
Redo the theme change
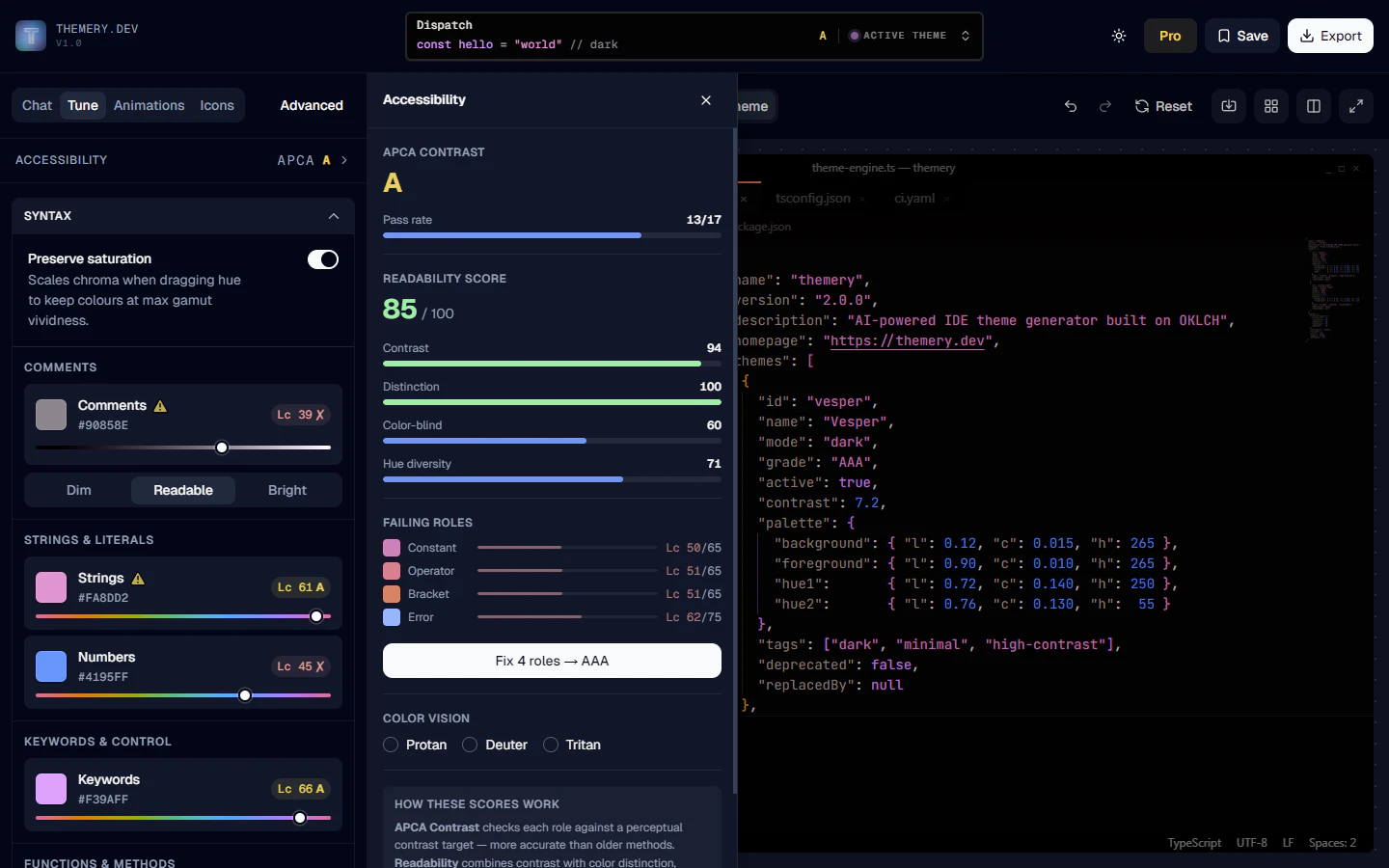(x=1104, y=106)
